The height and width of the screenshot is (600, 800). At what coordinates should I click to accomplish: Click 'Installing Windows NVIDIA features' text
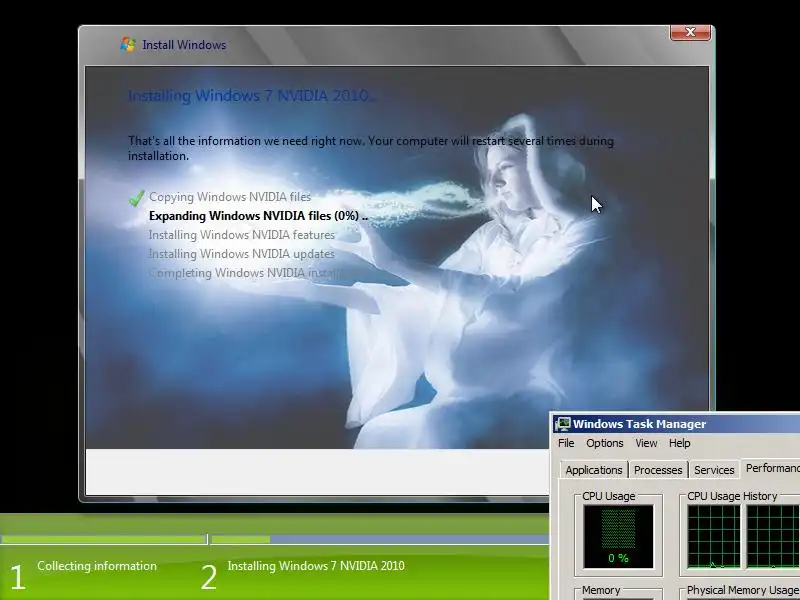coord(241,235)
